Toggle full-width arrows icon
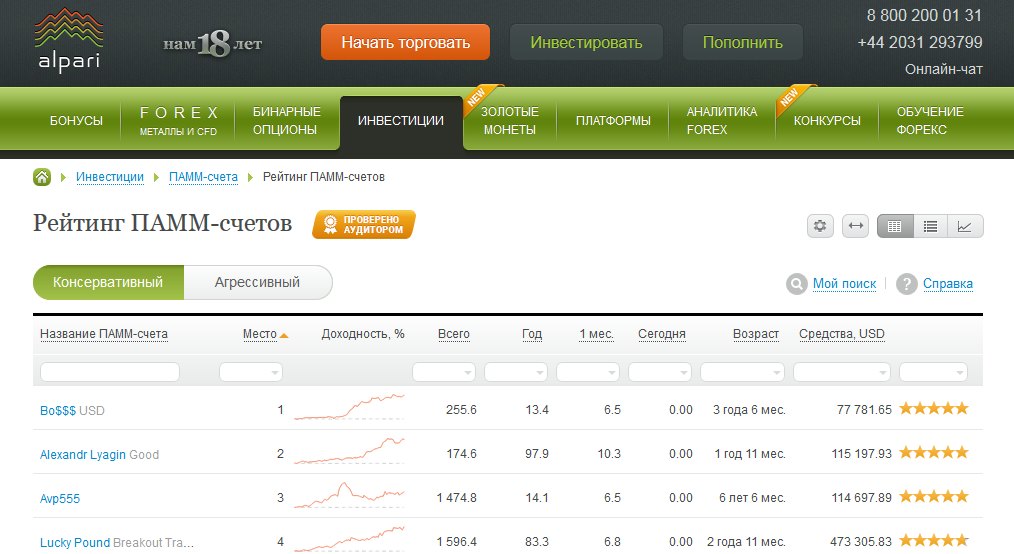This screenshot has width=1014, height=554. (856, 226)
